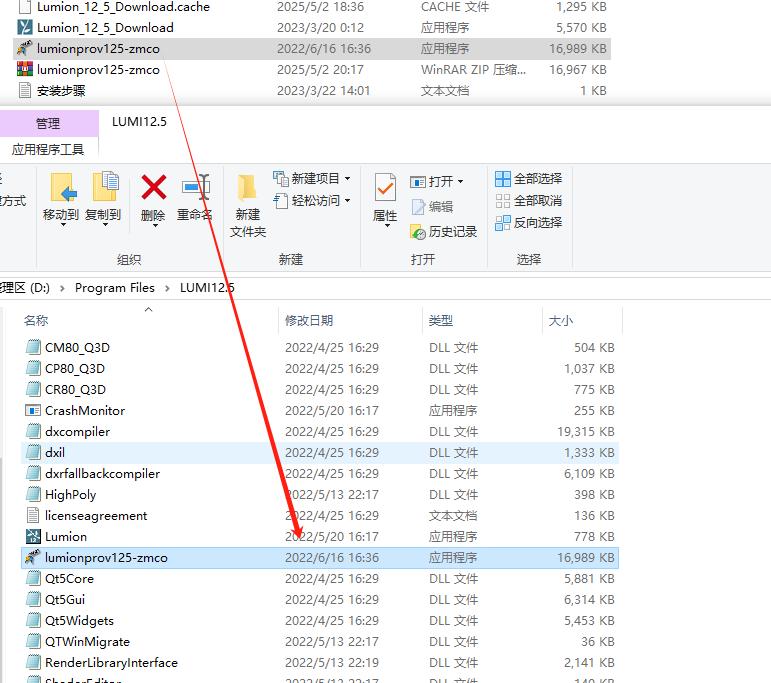
Task: Expand Move to dropdown arrow
Action: [63, 225]
